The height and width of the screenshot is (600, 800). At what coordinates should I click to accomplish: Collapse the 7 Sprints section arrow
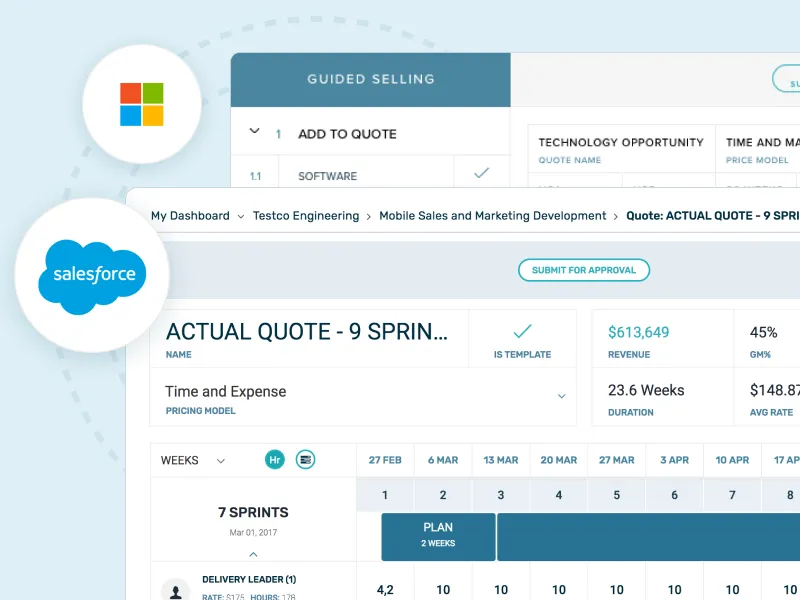(253, 554)
